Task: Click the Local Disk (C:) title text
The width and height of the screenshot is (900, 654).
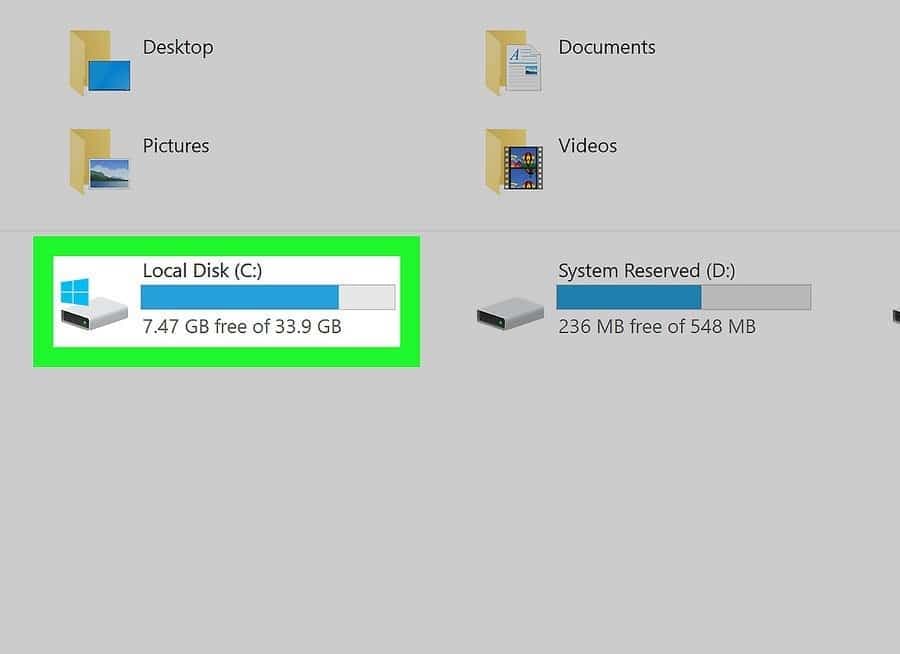Action: tap(202, 271)
